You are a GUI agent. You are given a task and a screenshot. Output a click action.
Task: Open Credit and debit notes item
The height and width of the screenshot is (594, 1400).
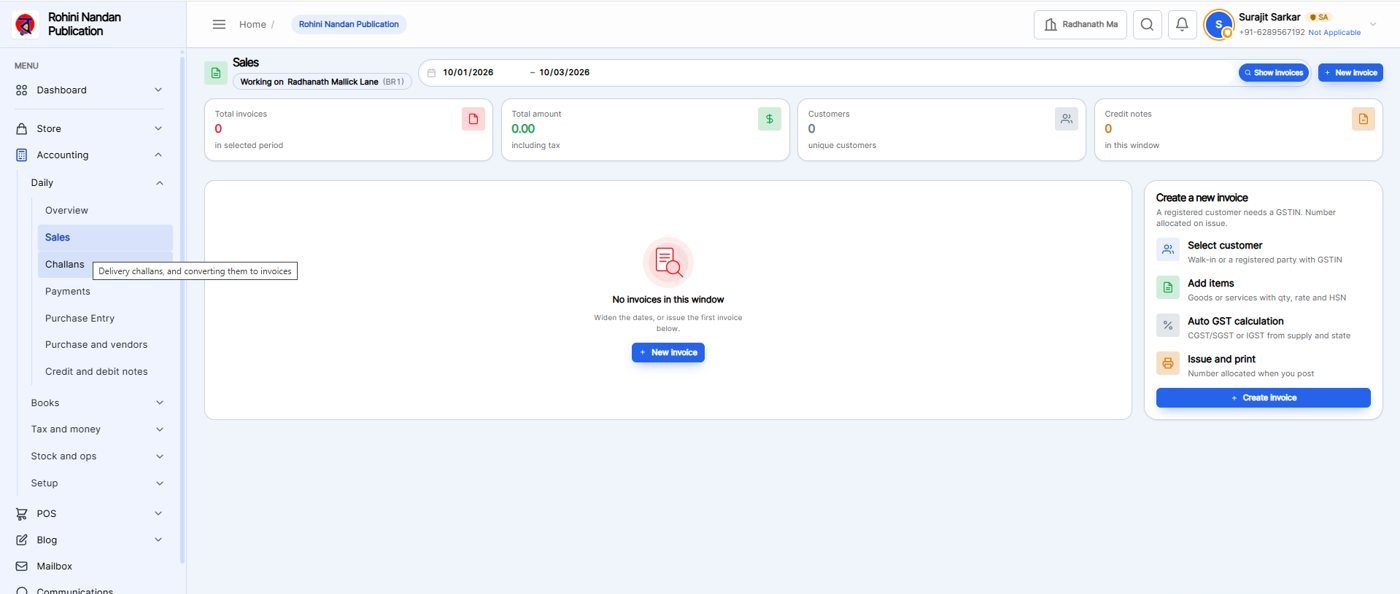105,372
